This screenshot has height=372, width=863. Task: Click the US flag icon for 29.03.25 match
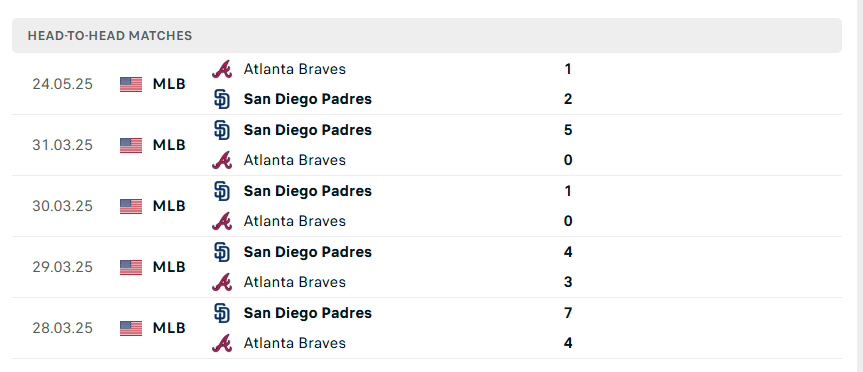[x=131, y=267]
